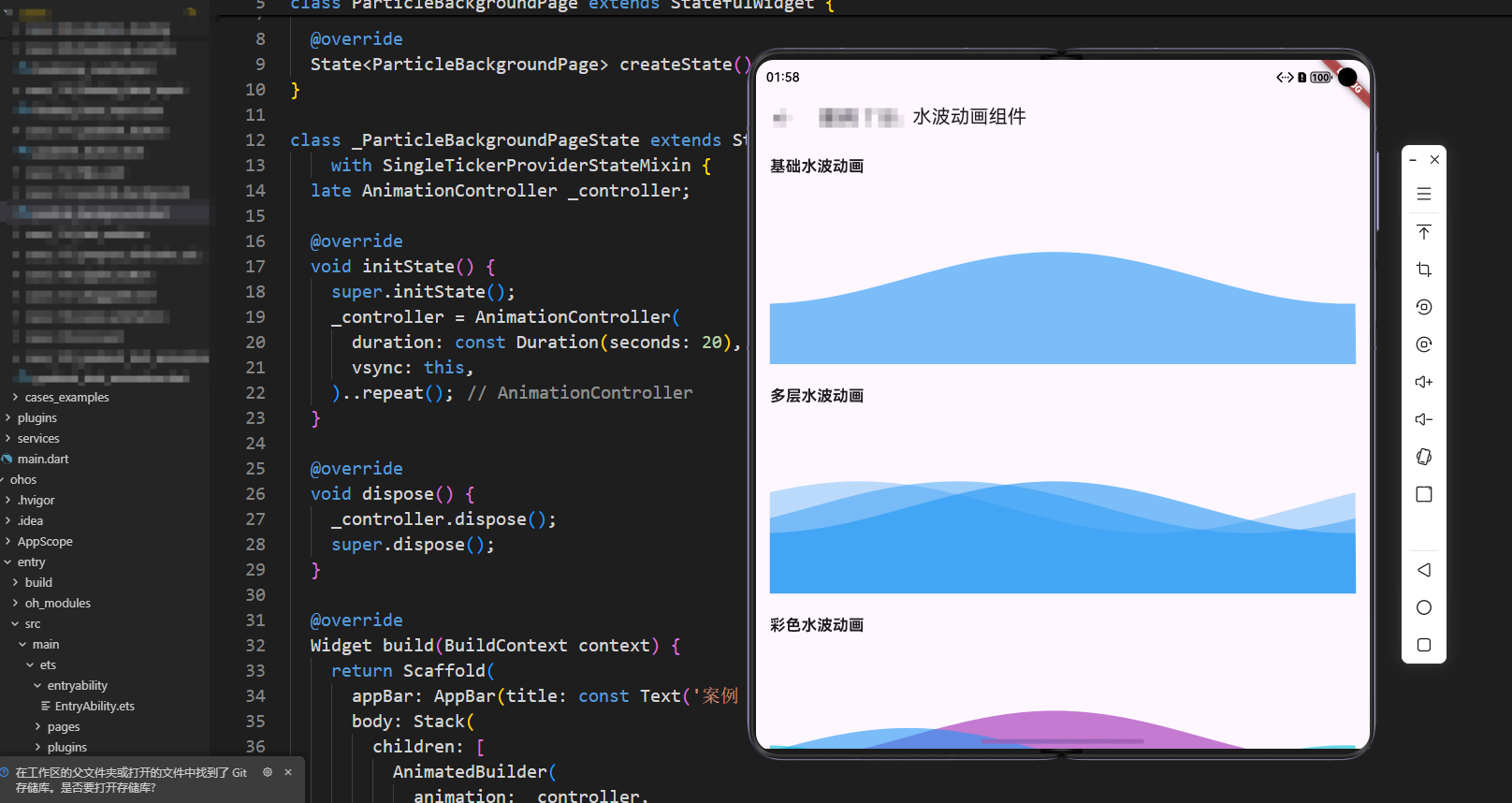Expand the .hvigor folder
The width and height of the screenshot is (1512, 803).
7,500
